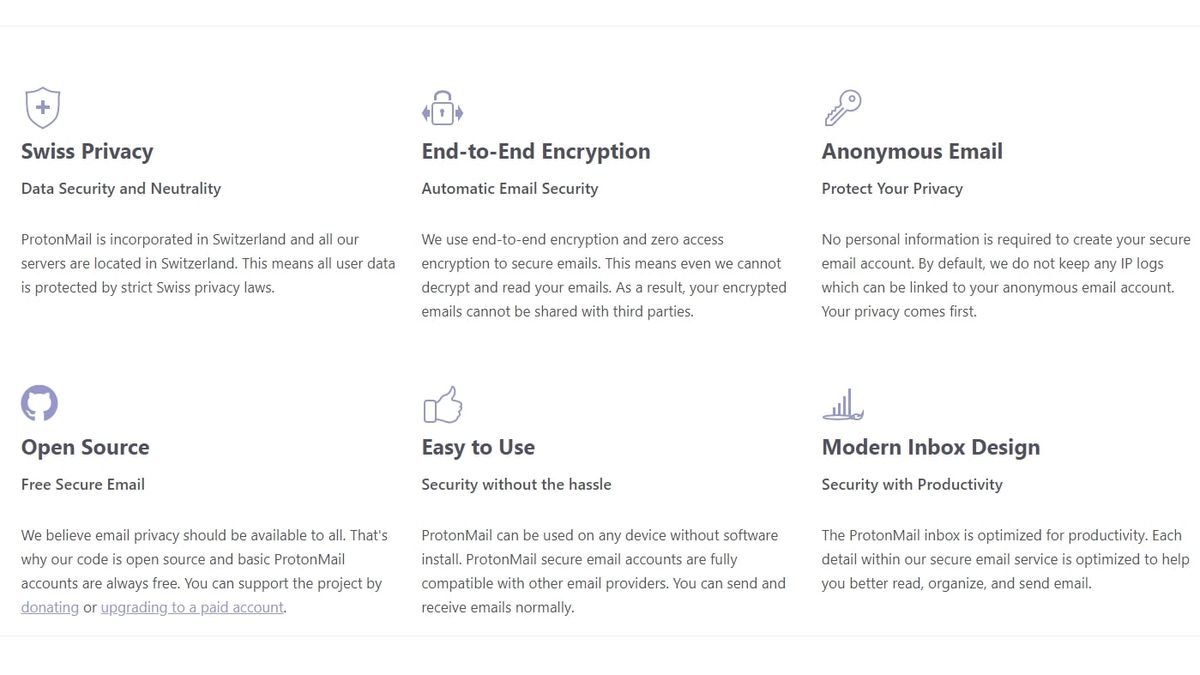1200x675 pixels.
Task: Click the Free Secure Email subtitle
Action: coord(82,484)
